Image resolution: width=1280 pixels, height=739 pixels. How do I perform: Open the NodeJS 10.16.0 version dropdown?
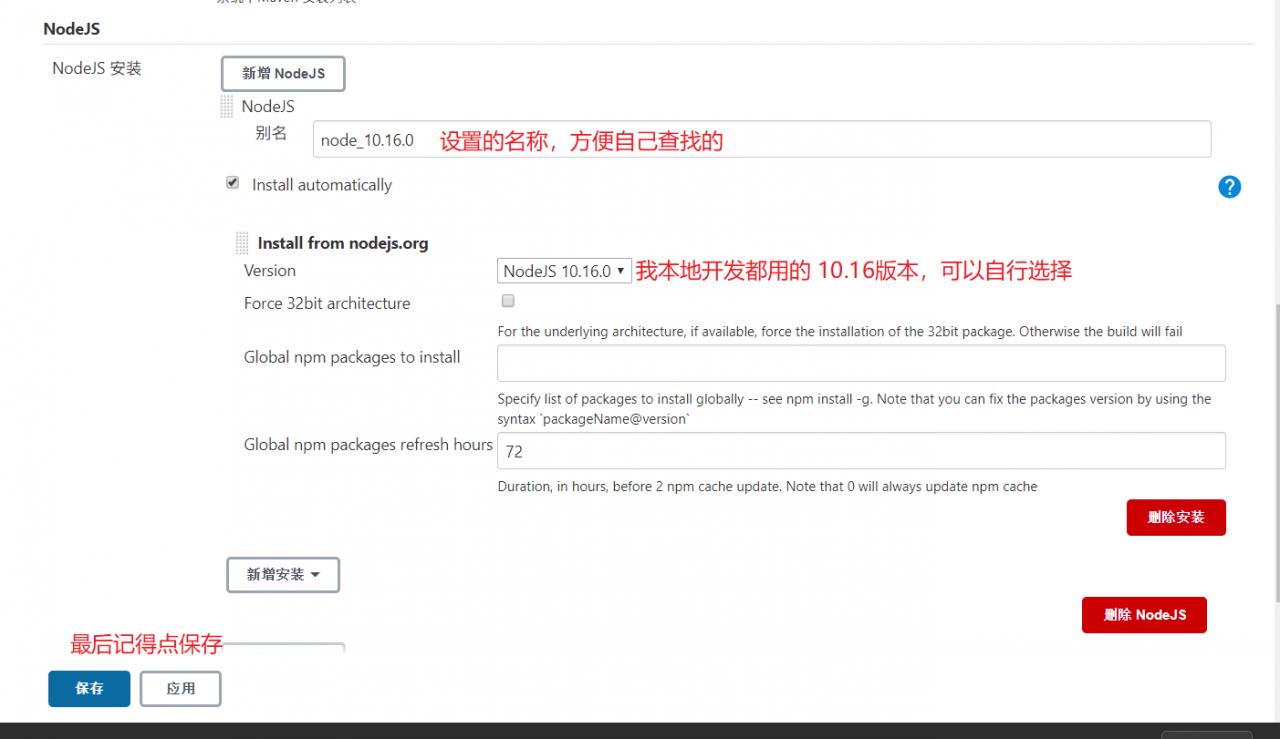[x=564, y=271]
